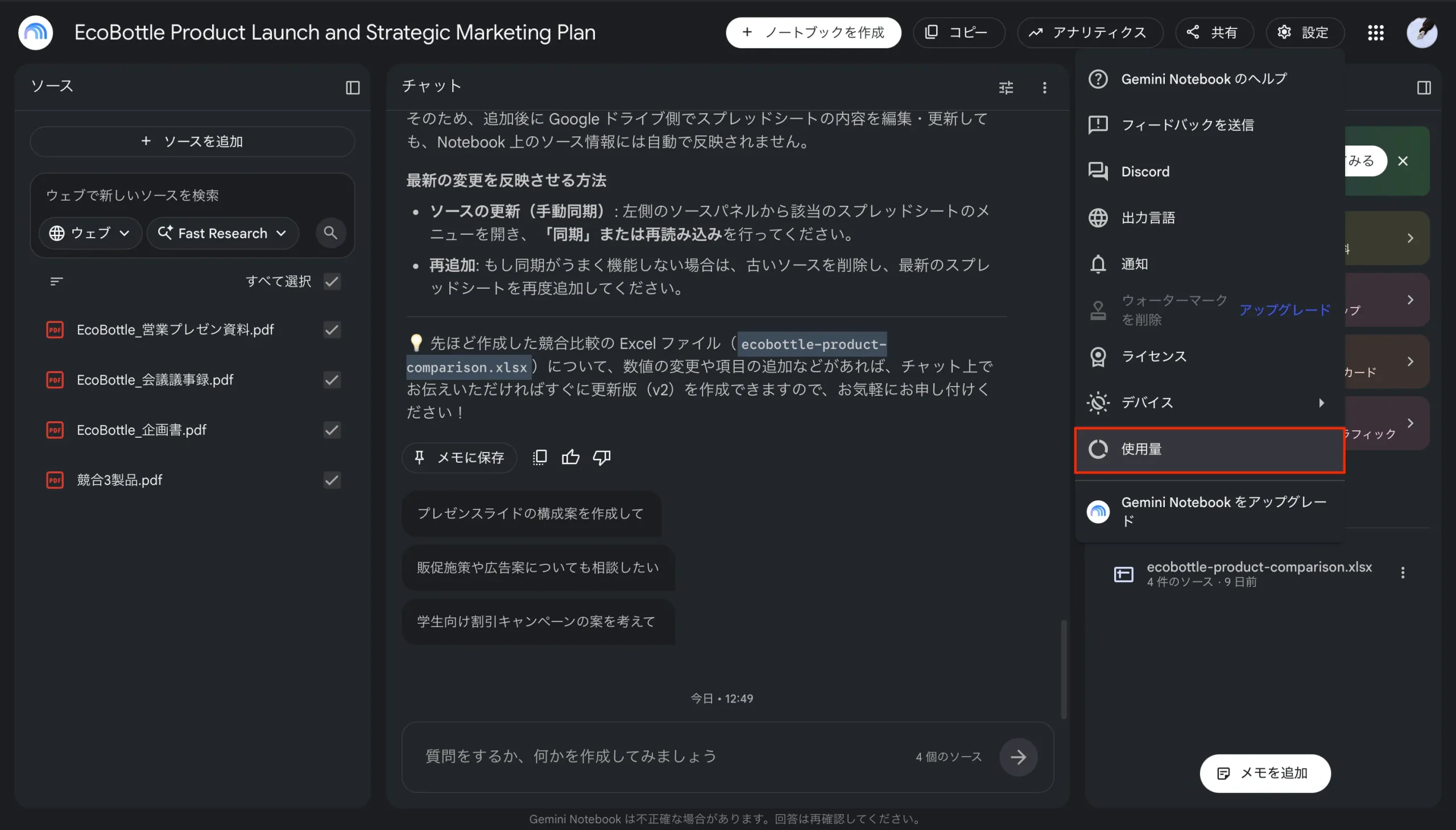Image resolution: width=1456 pixels, height=830 pixels.
Task: Collapse the ソース panel with its sidebar icon
Action: coord(353,87)
